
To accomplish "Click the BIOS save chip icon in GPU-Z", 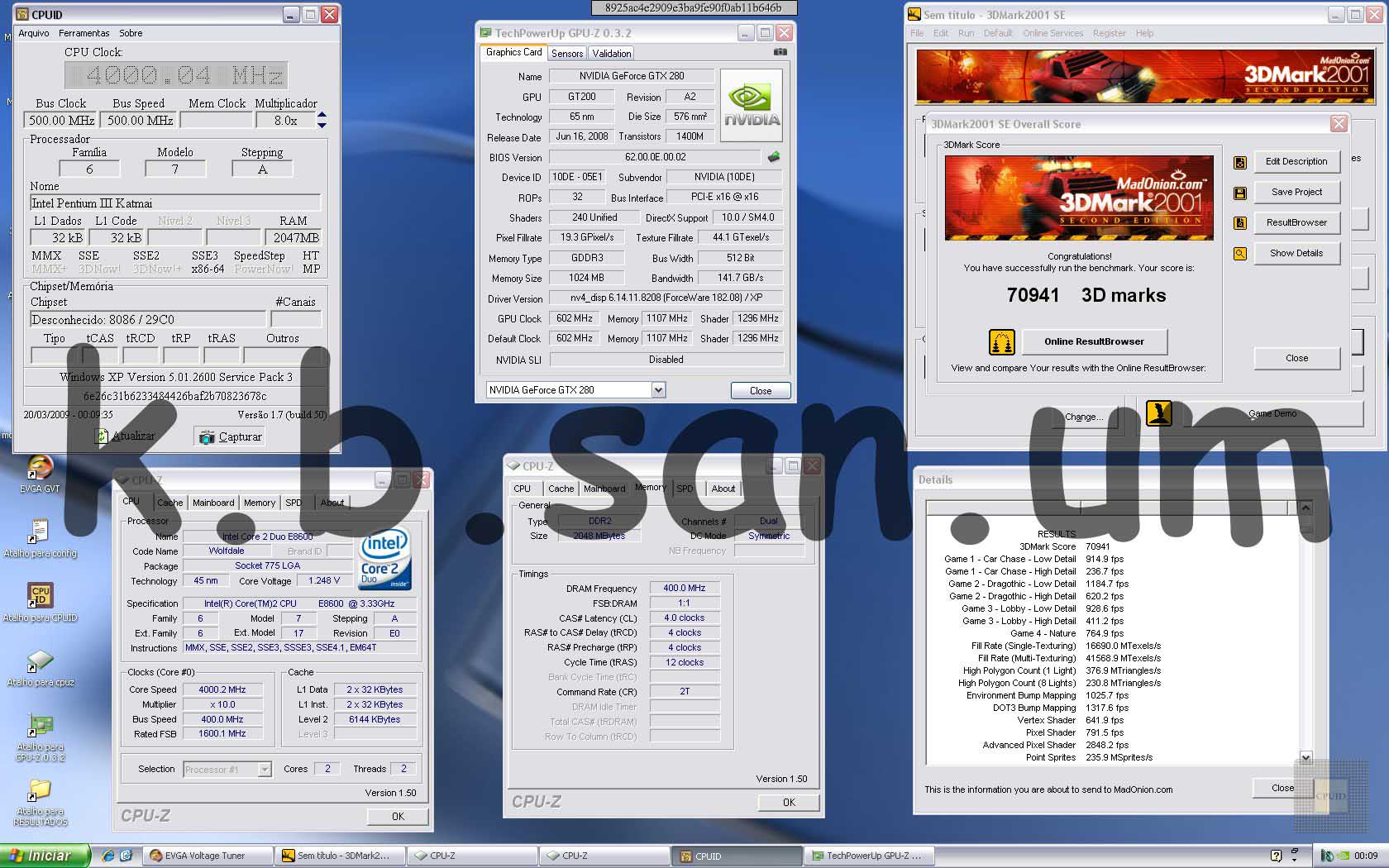I will 773,156.
